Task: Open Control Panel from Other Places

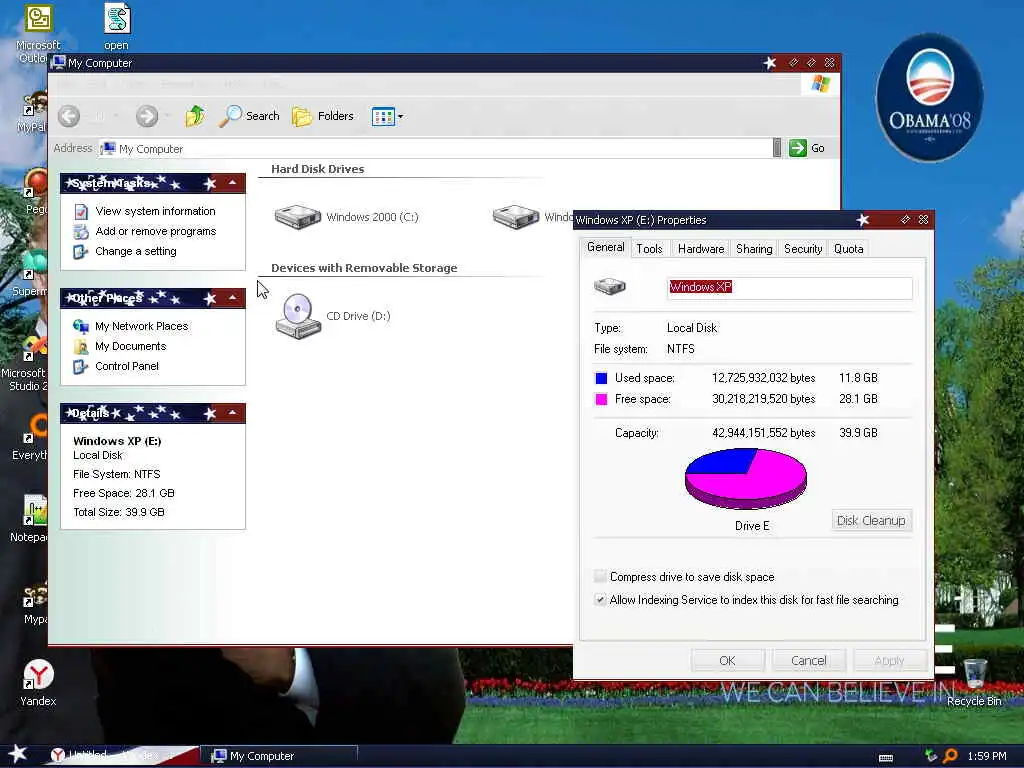Action: click(127, 366)
